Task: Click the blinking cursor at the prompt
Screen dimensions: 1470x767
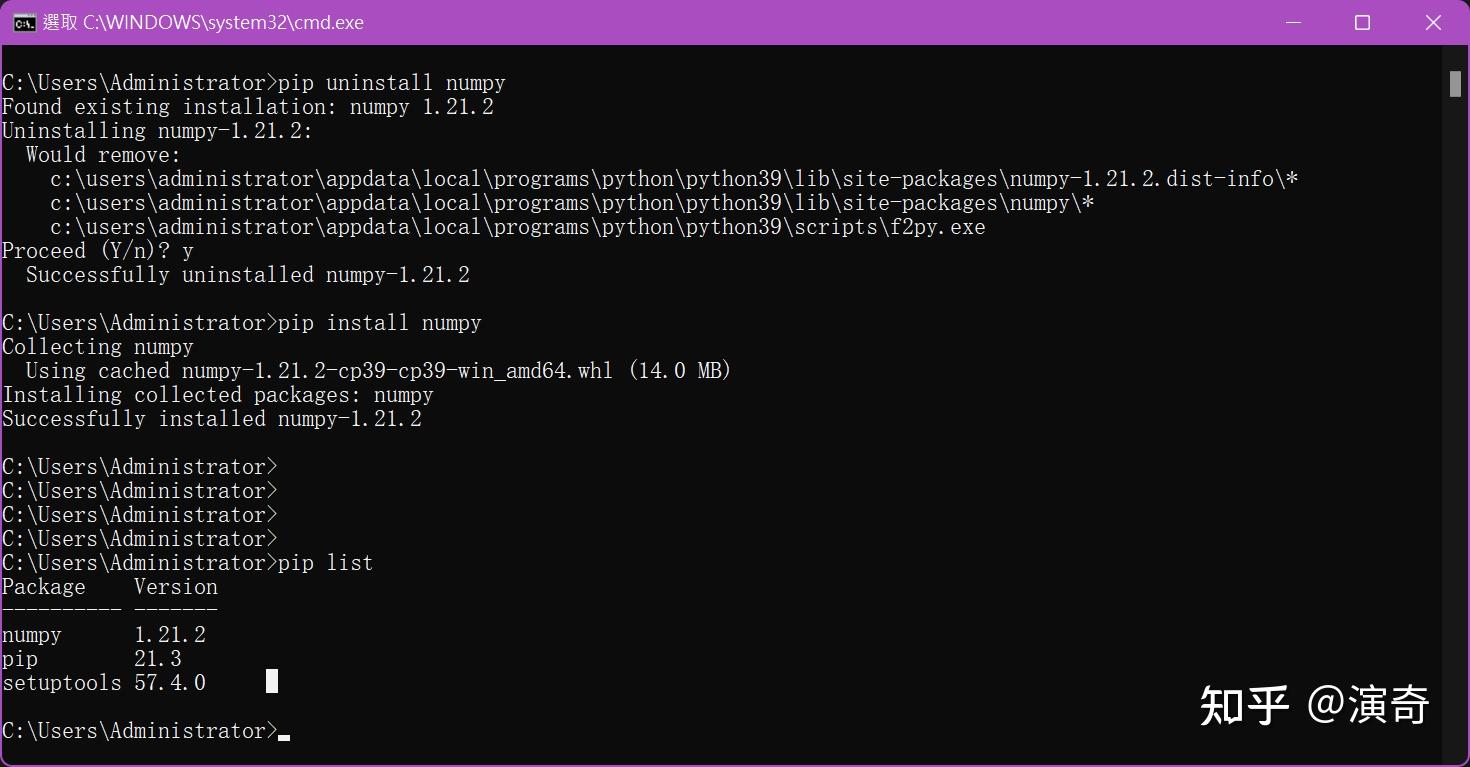Action: click(x=283, y=735)
